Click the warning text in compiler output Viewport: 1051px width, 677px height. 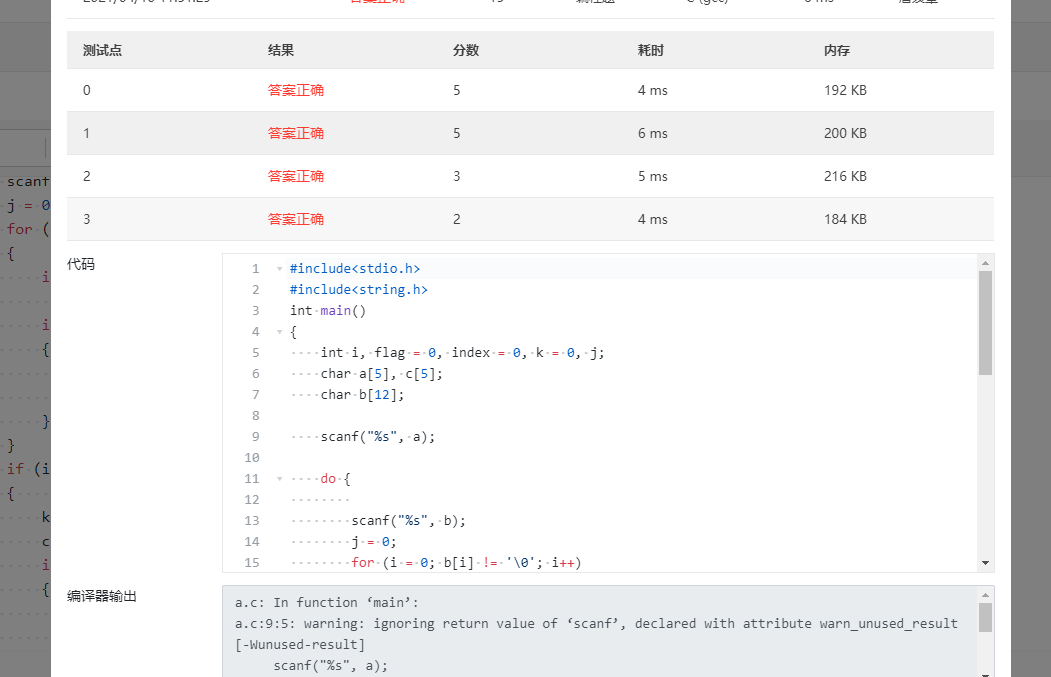click(596, 634)
